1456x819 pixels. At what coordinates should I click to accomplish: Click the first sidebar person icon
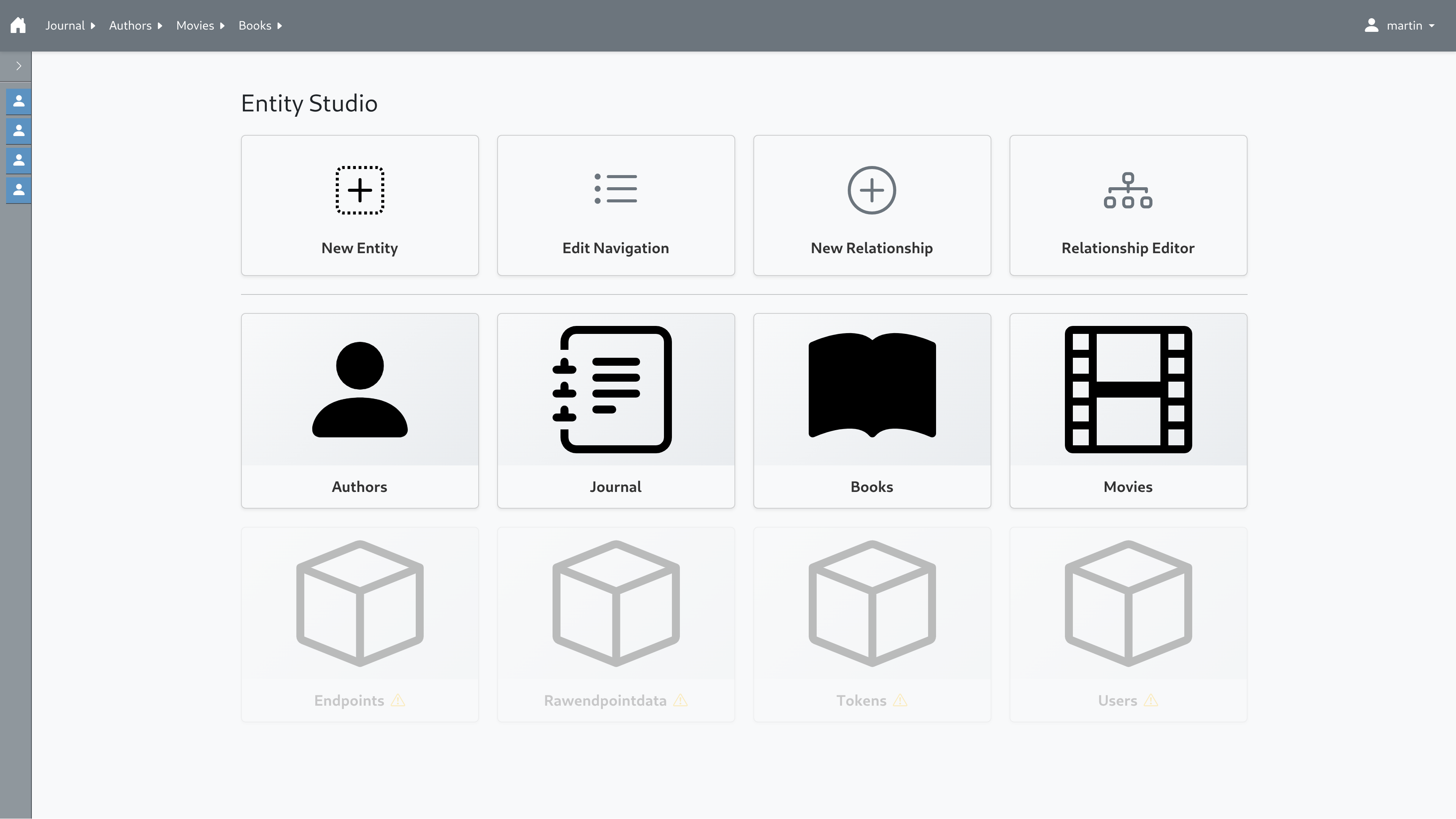coord(19,102)
